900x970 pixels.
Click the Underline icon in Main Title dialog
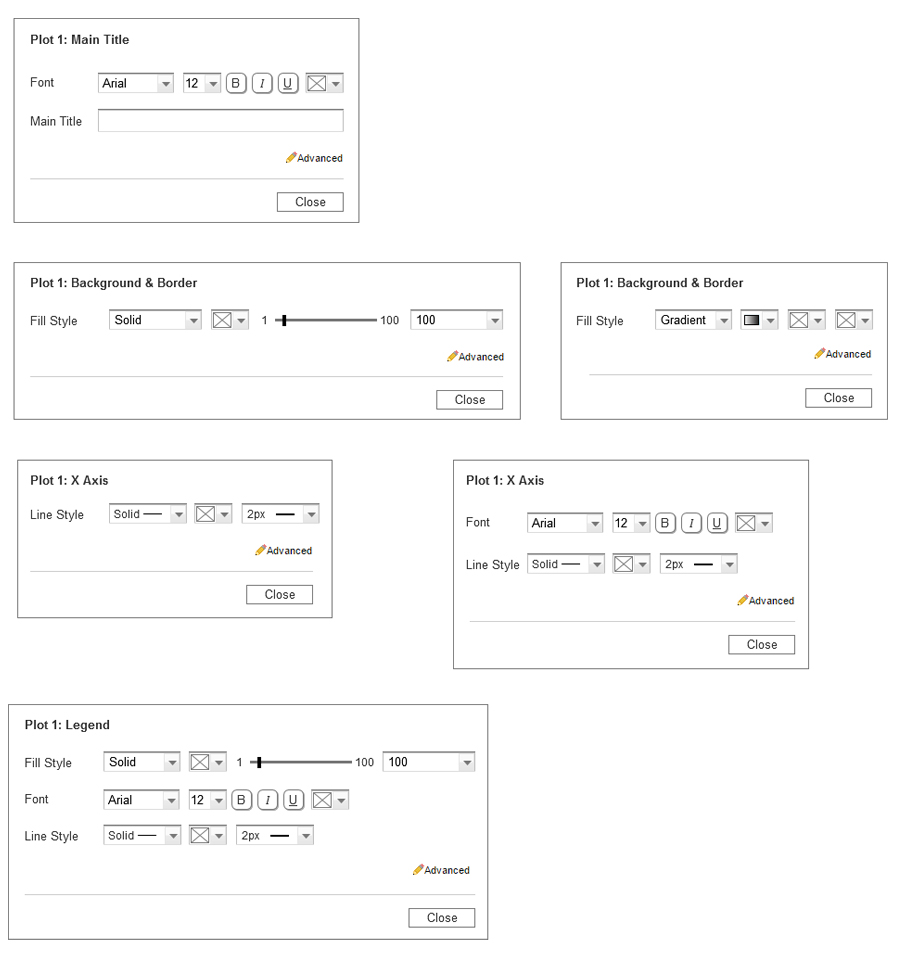tap(288, 83)
